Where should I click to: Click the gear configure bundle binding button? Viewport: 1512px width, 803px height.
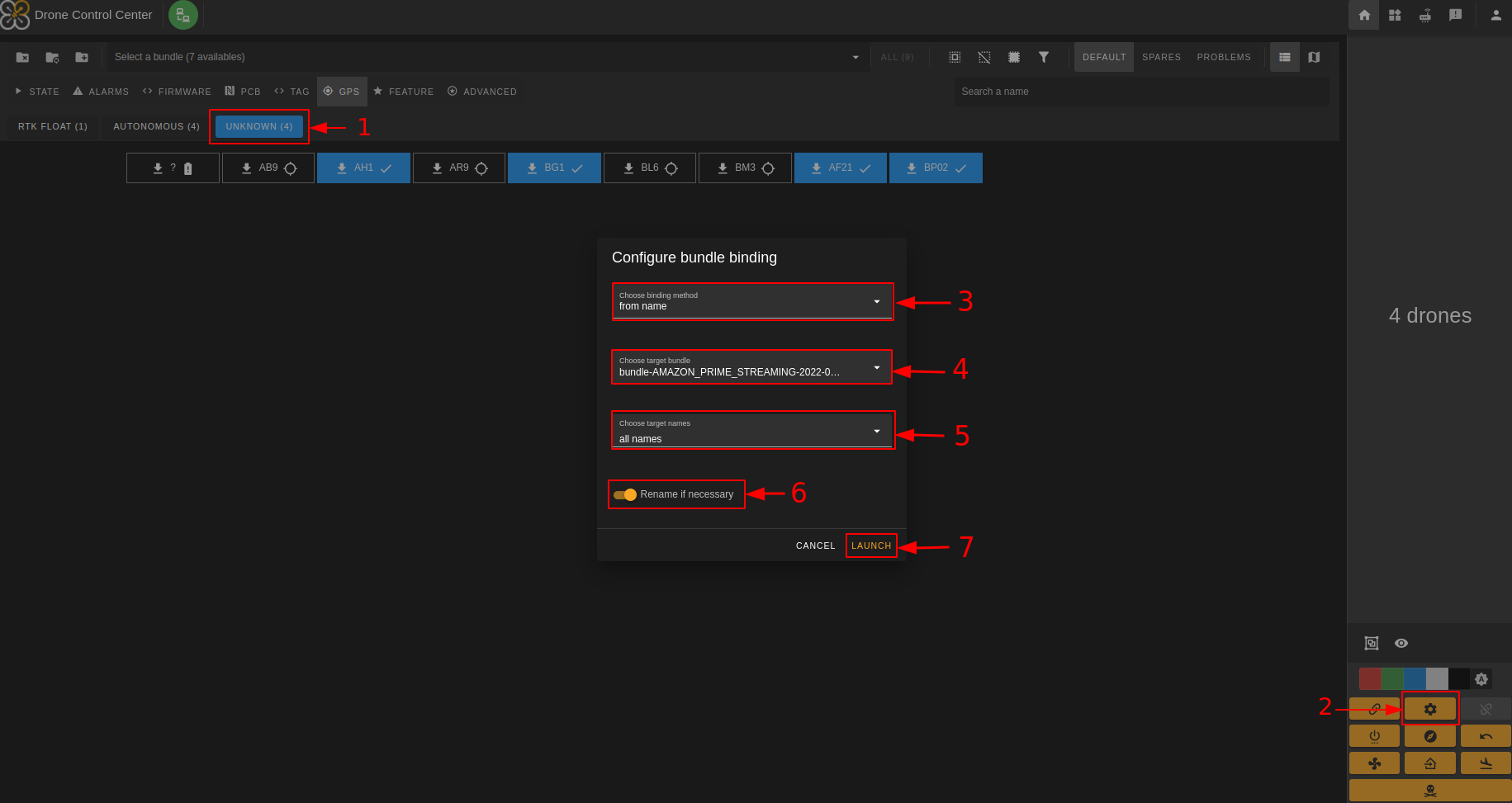[1429, 709]
